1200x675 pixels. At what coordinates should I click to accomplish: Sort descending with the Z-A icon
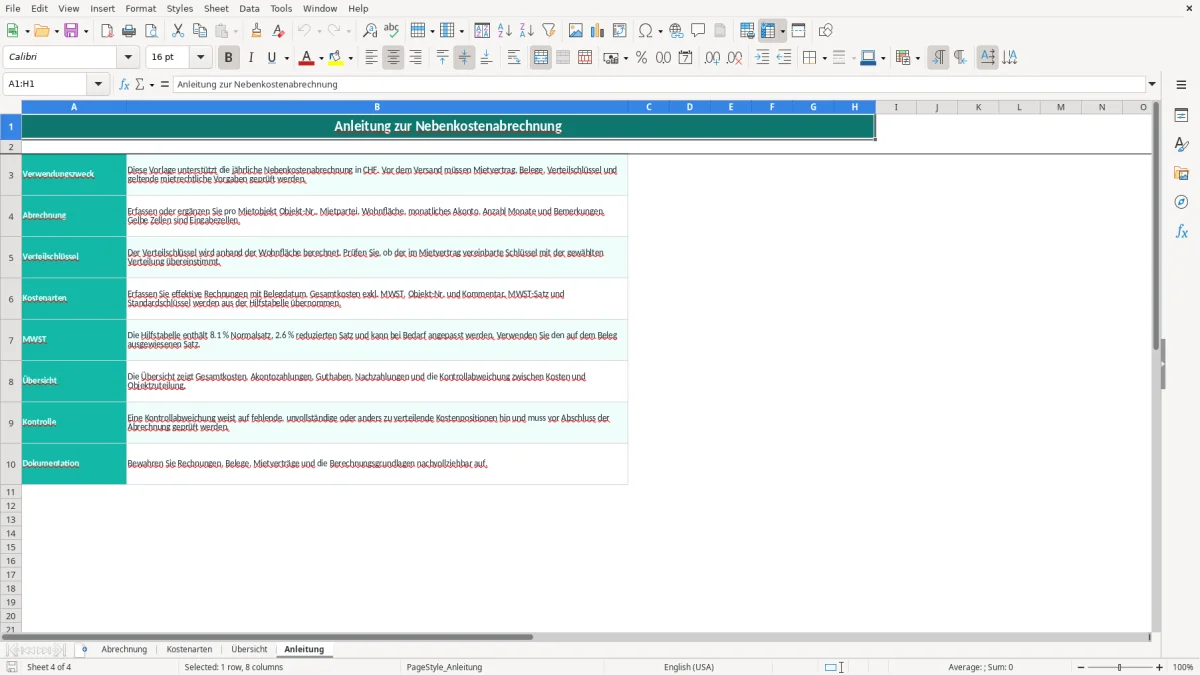[527, 31]
